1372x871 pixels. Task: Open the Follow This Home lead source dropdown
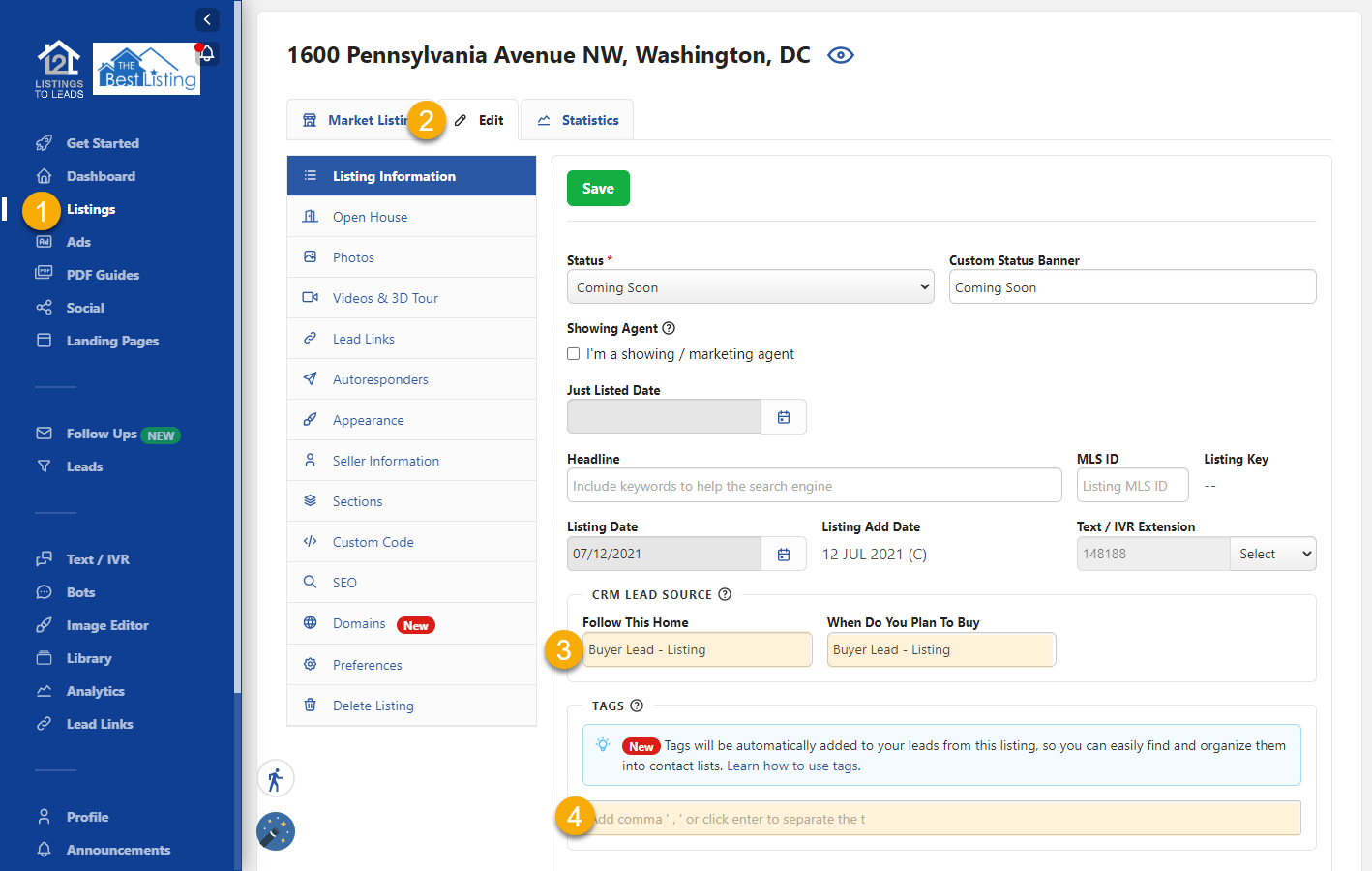(x=697, y=649)
